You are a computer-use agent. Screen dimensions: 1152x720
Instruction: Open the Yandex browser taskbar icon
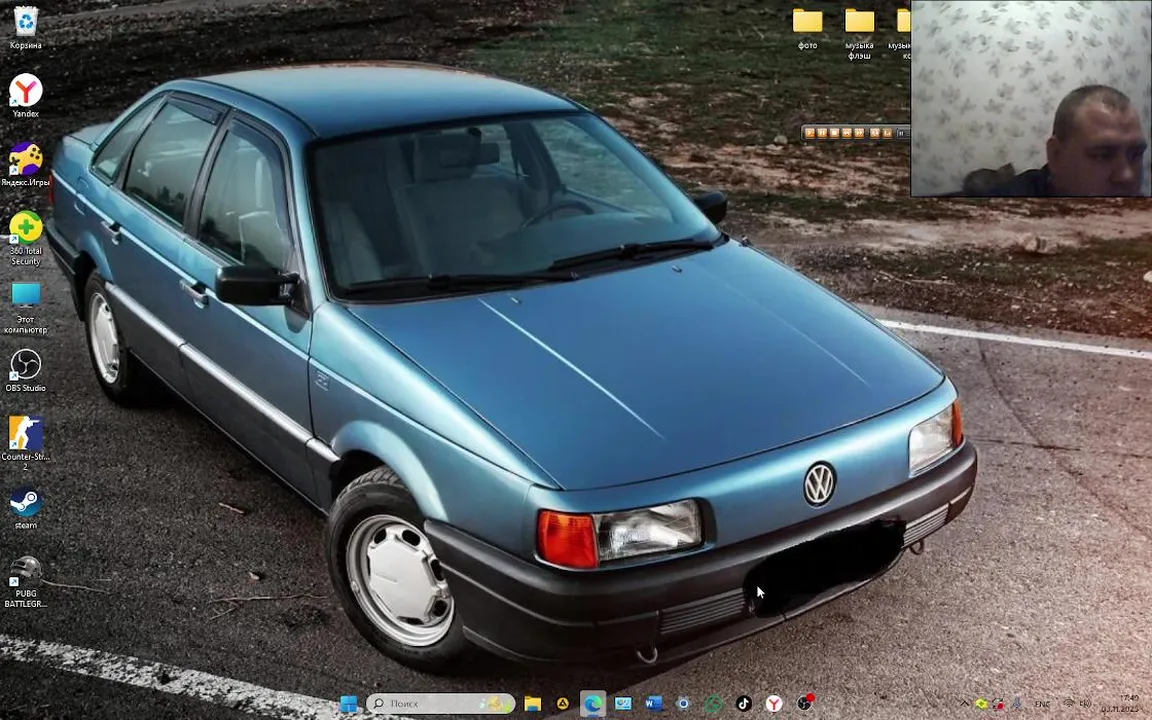pos(774,703)
